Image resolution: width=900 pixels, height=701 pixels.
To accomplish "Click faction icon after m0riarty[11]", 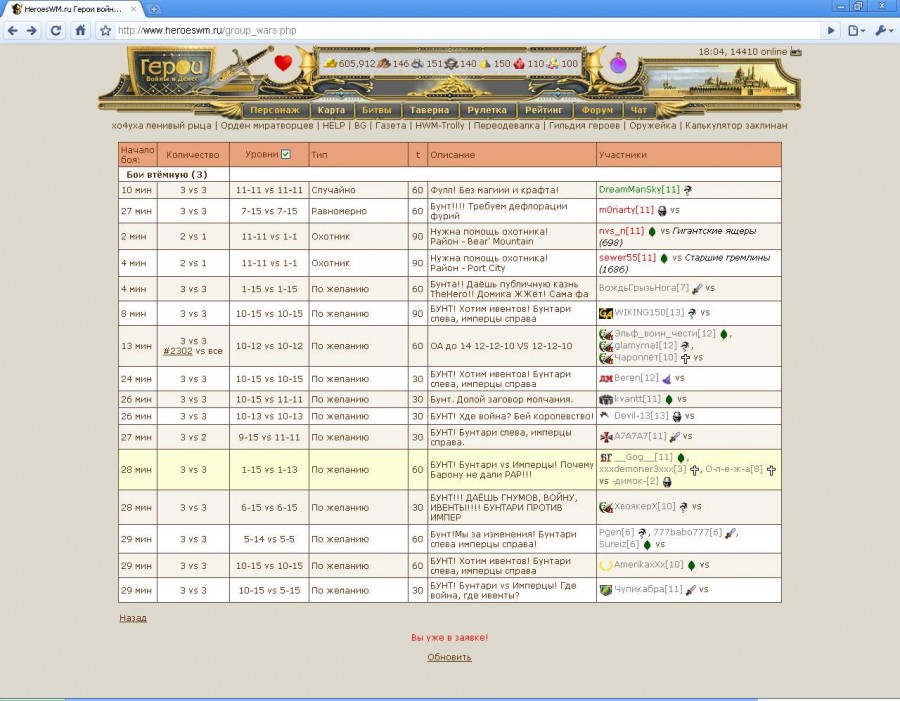I will [x=662, y=211].
